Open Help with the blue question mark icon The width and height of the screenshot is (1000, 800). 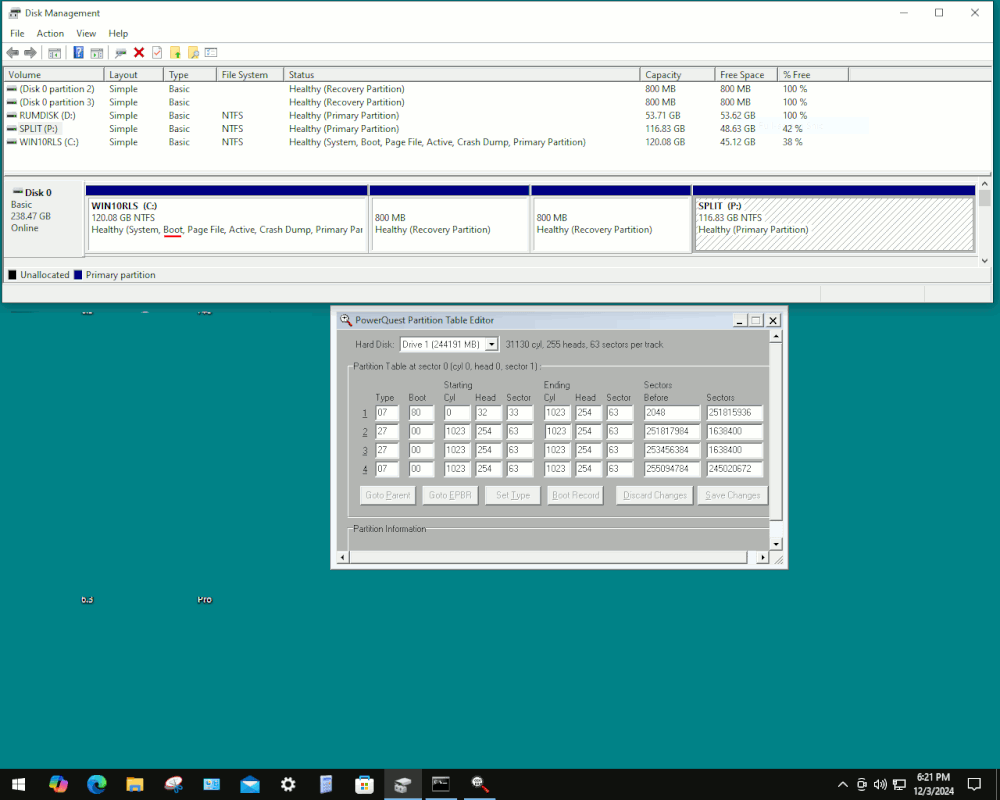click(78, 53)
